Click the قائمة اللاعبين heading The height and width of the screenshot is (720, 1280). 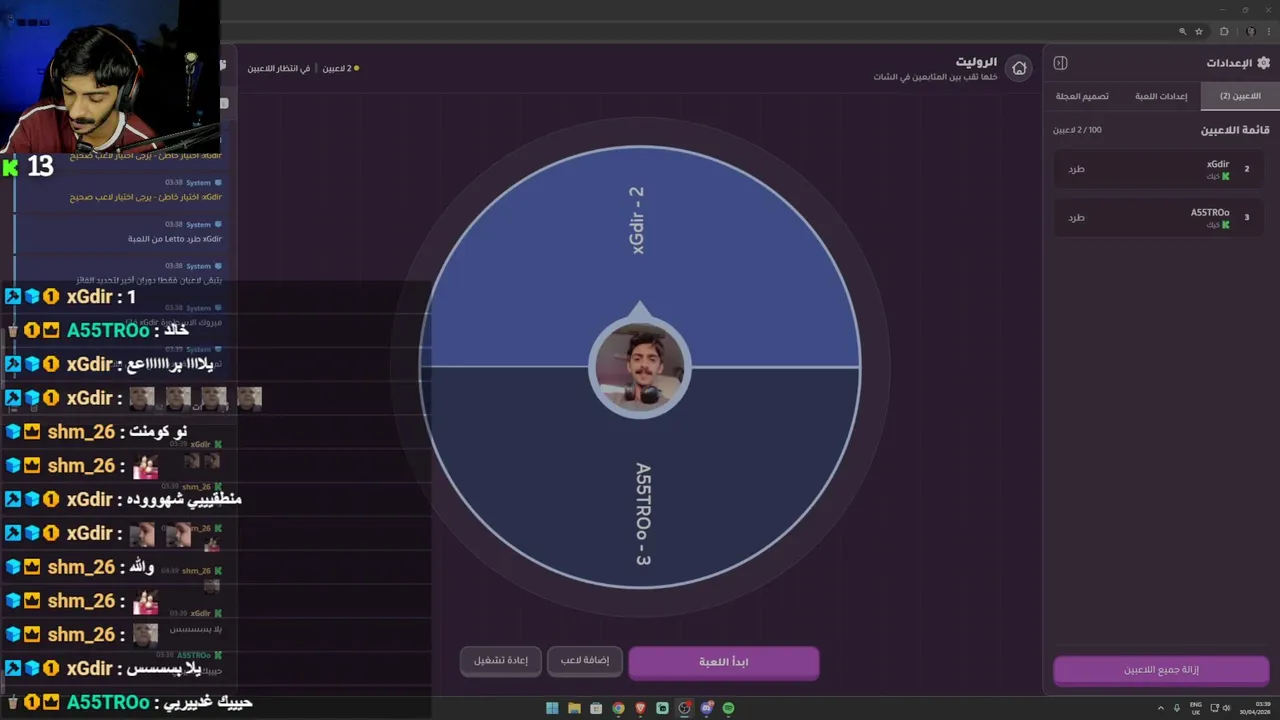[x=1235, y=130]
